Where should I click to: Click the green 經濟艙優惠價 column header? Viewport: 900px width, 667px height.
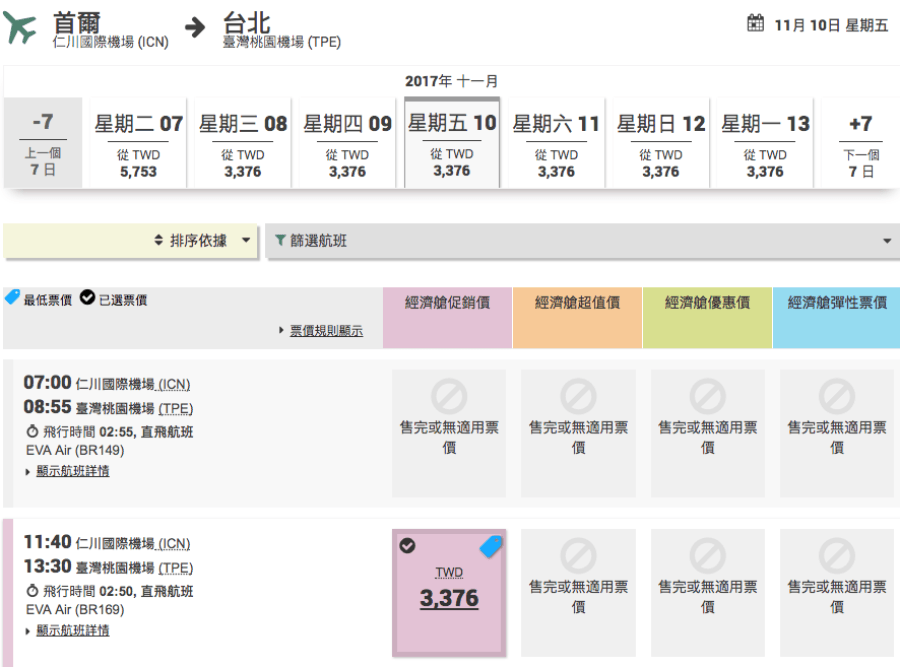[x=707, y=317]
